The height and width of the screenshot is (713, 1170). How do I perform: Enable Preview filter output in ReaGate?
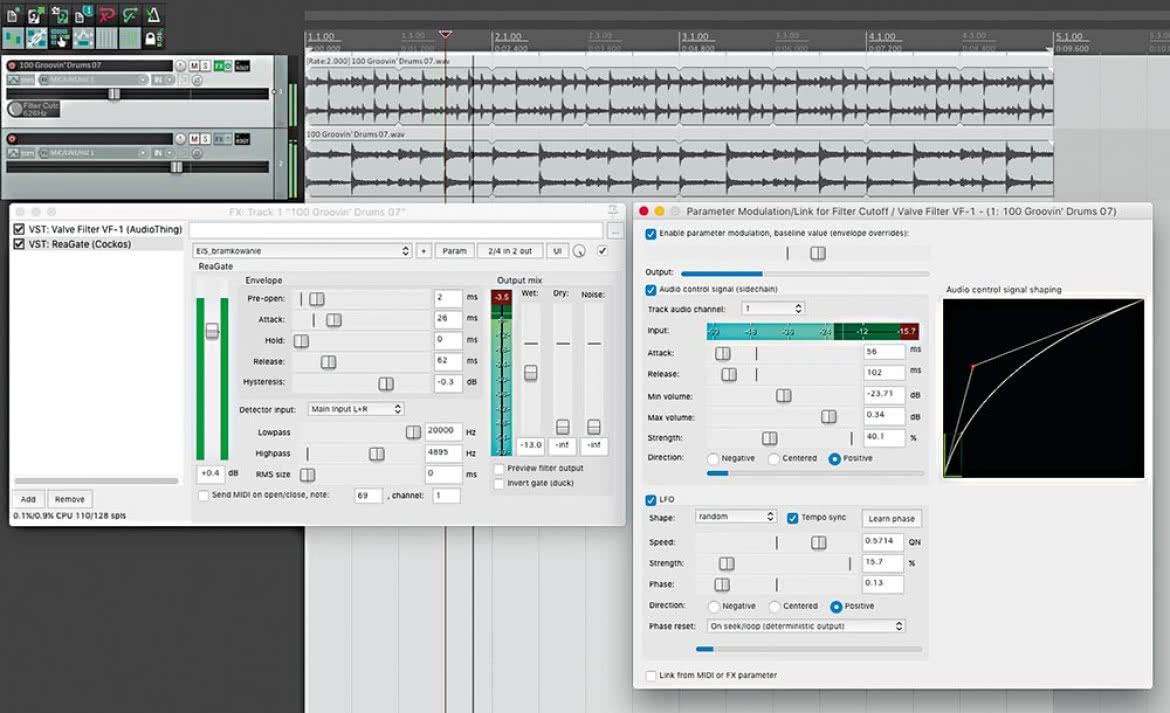(498, 468)
